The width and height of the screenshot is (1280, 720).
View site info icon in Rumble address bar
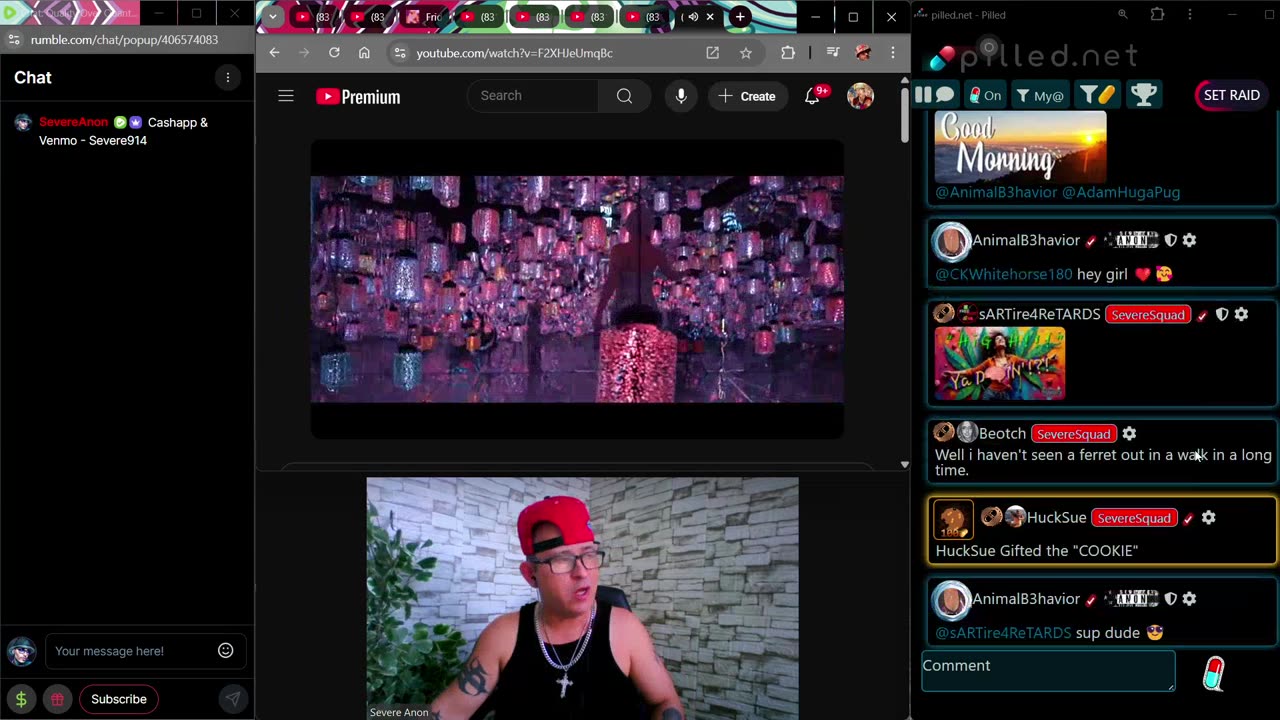click(x=13, y=39)
